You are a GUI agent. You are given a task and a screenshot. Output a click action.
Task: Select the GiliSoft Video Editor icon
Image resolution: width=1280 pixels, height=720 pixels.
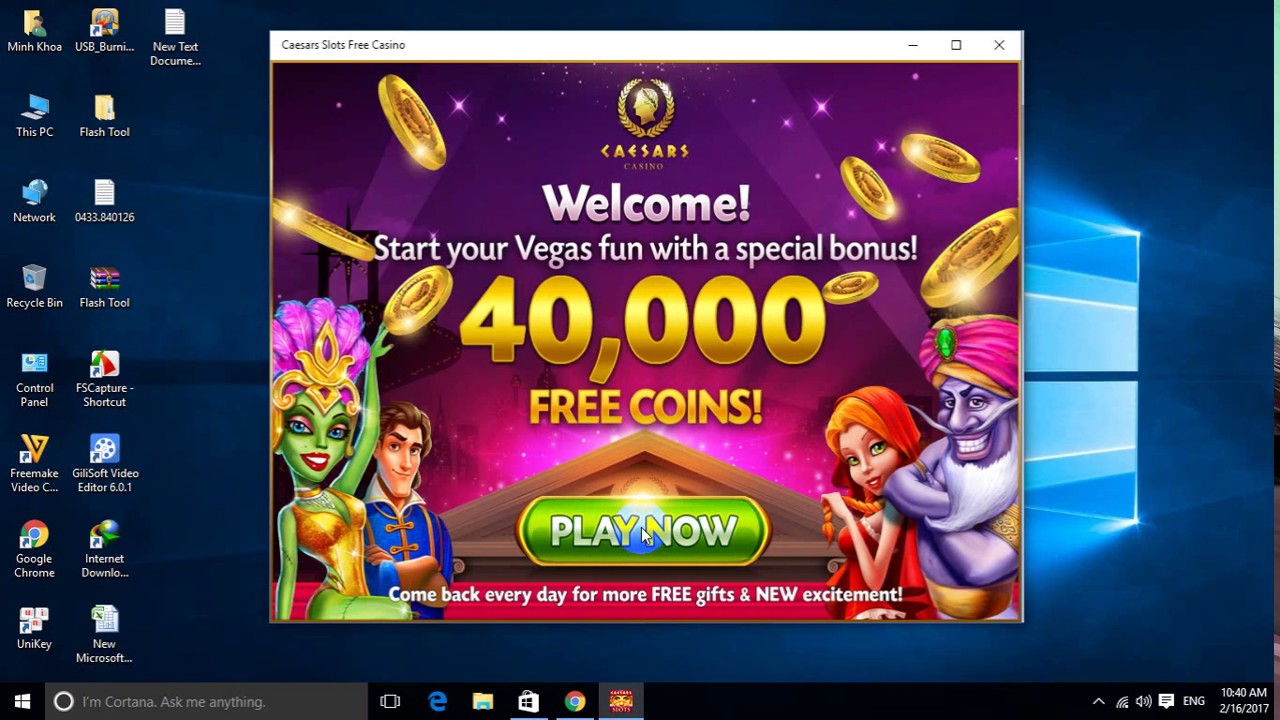pyautogui.click(x=105, y=464)
